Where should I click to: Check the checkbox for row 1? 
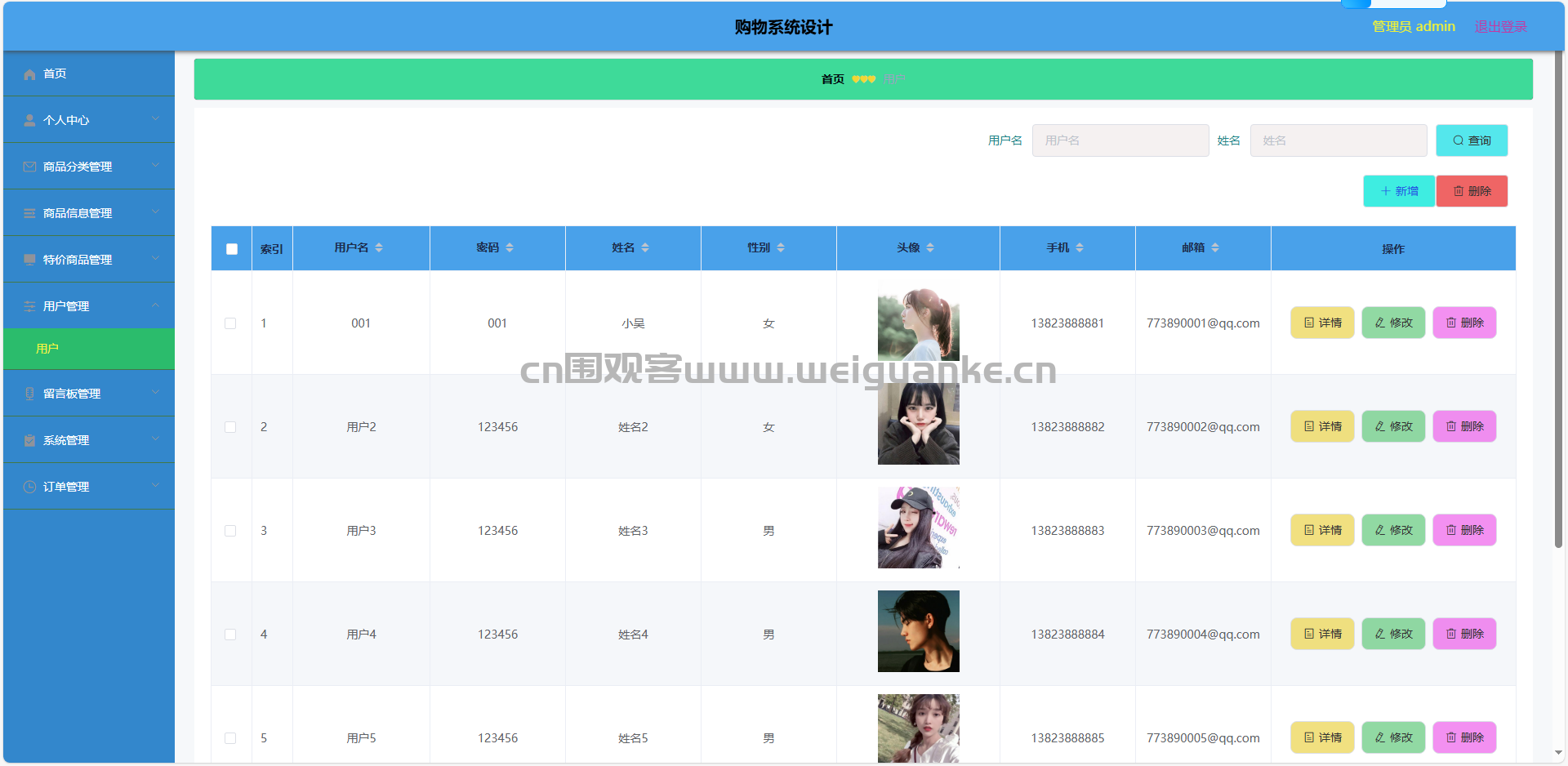coord(230,323)
